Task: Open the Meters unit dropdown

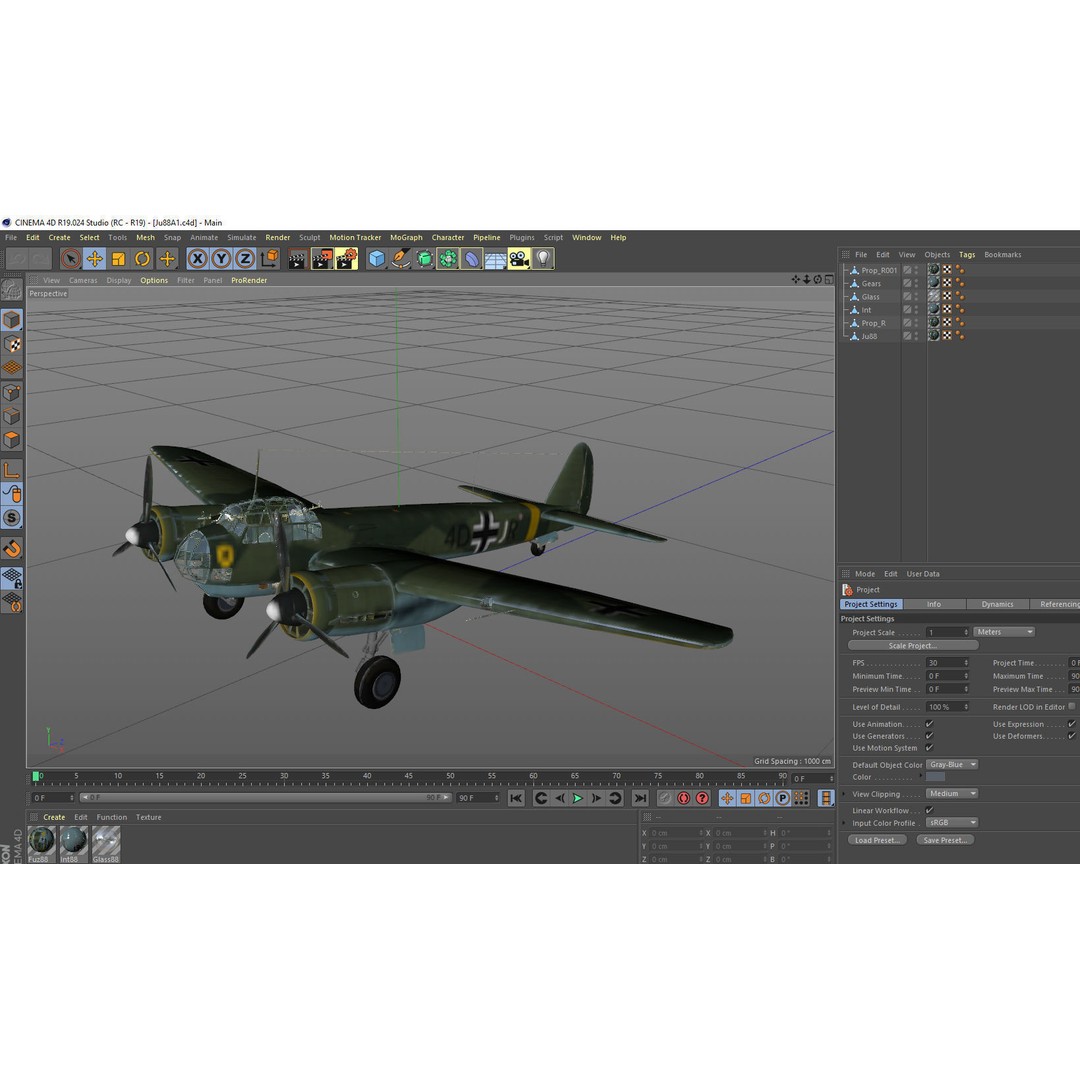Action: pos(1004,632)
